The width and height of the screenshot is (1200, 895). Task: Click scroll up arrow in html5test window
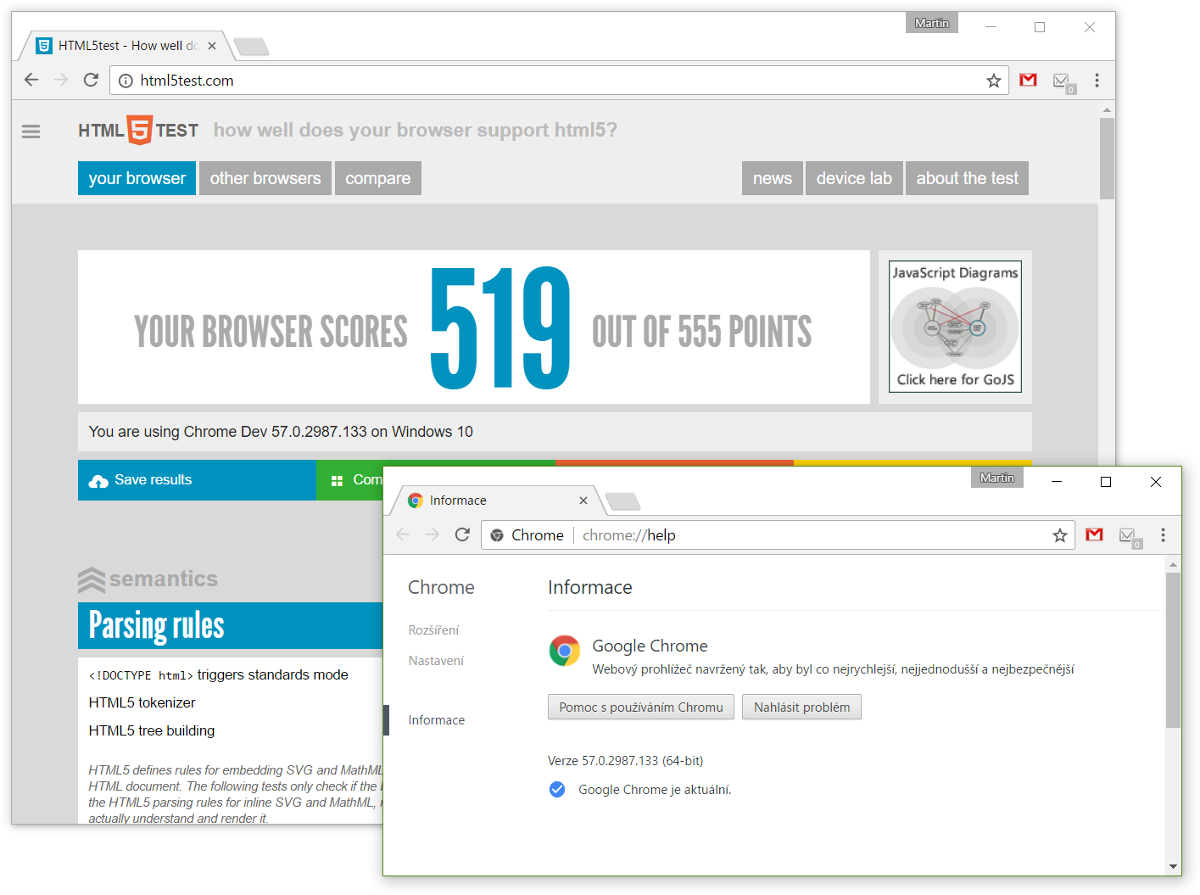coord(1106,109)
